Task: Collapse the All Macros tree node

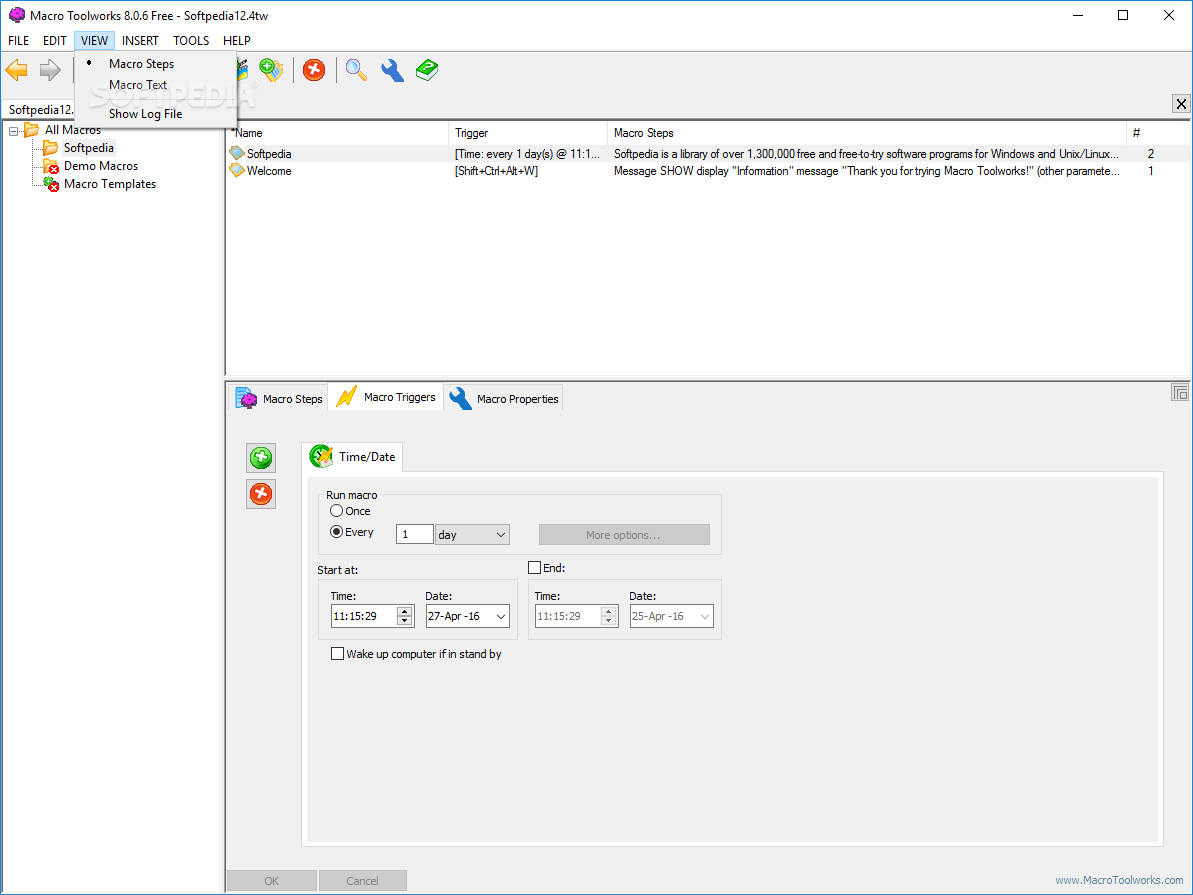Action: [x=14, y=131]
